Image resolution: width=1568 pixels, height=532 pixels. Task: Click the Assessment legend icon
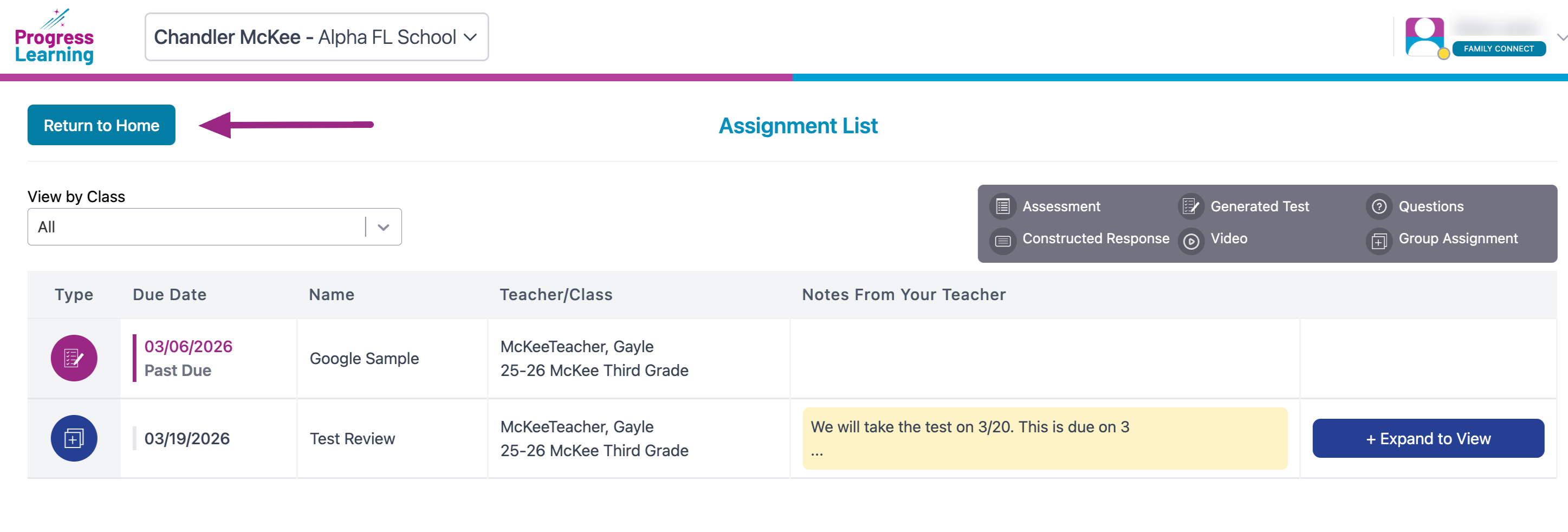[x=1002, y=207]
